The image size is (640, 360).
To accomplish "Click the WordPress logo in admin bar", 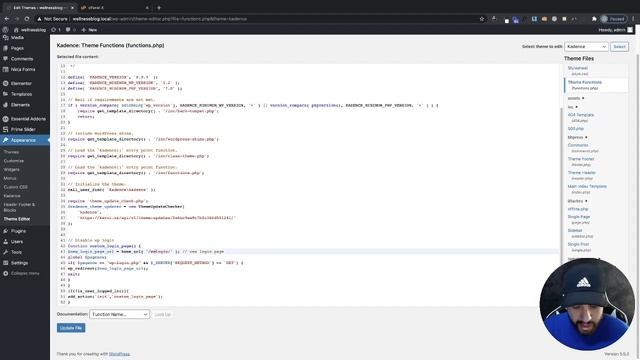I will pyautogui.click(x=5, y=30).
